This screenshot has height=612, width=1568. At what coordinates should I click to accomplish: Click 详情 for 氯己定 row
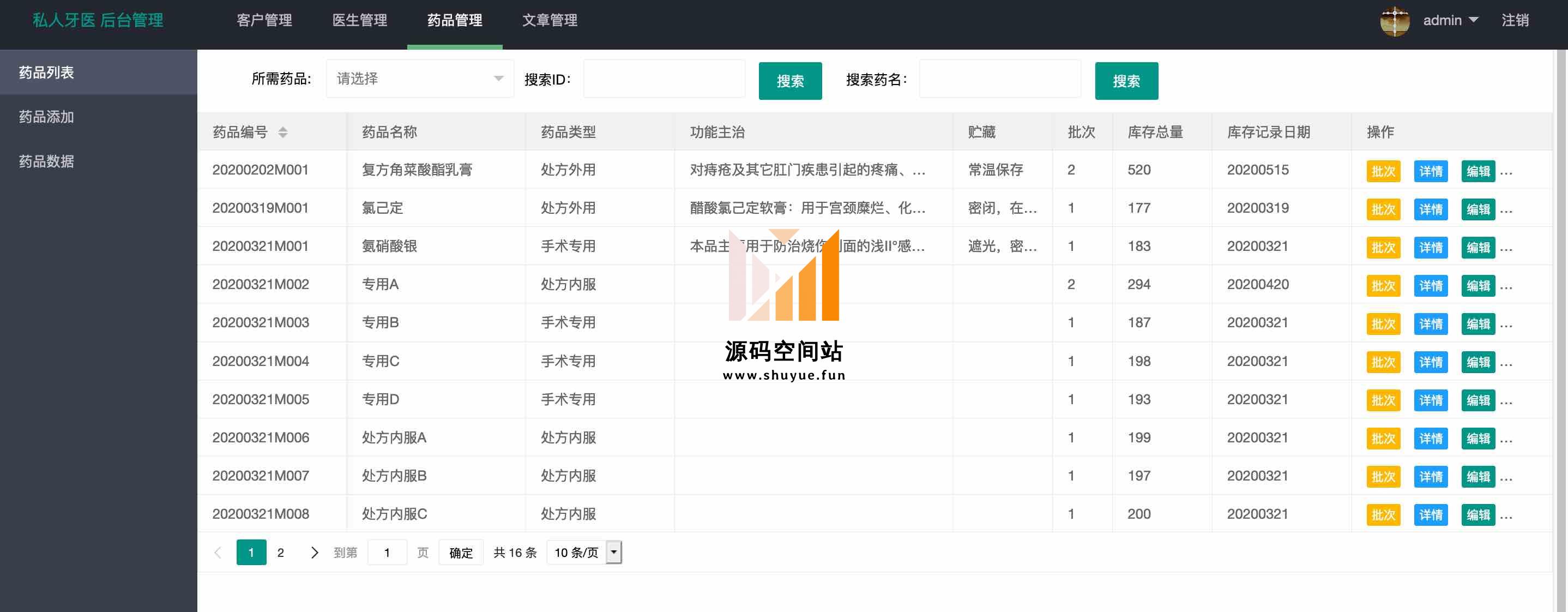1431,209
